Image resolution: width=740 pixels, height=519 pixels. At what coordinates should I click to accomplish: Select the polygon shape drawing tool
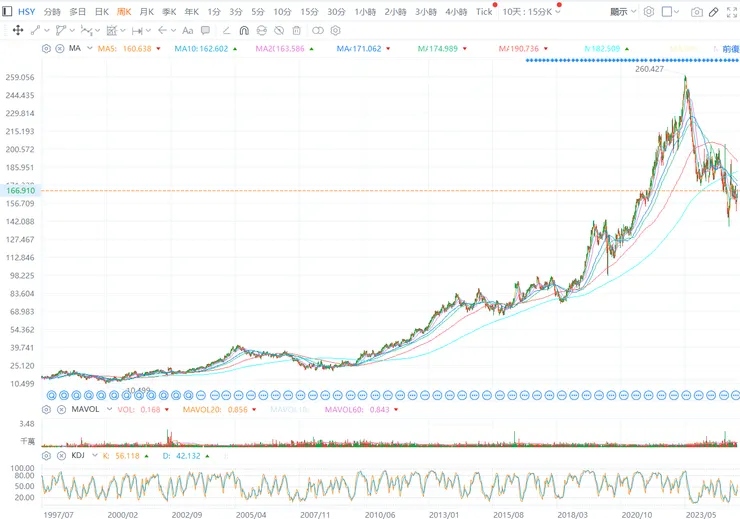tap(60, 31)
